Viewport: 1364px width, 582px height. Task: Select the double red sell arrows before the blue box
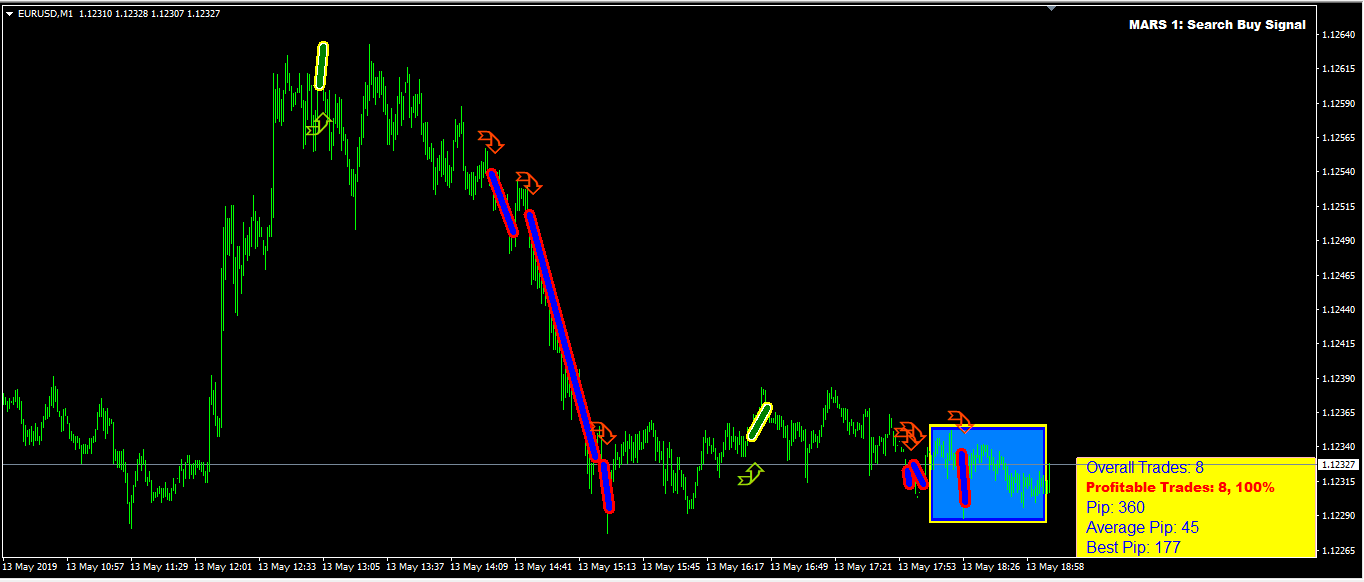pyautogui.click(x=909, y=435)
